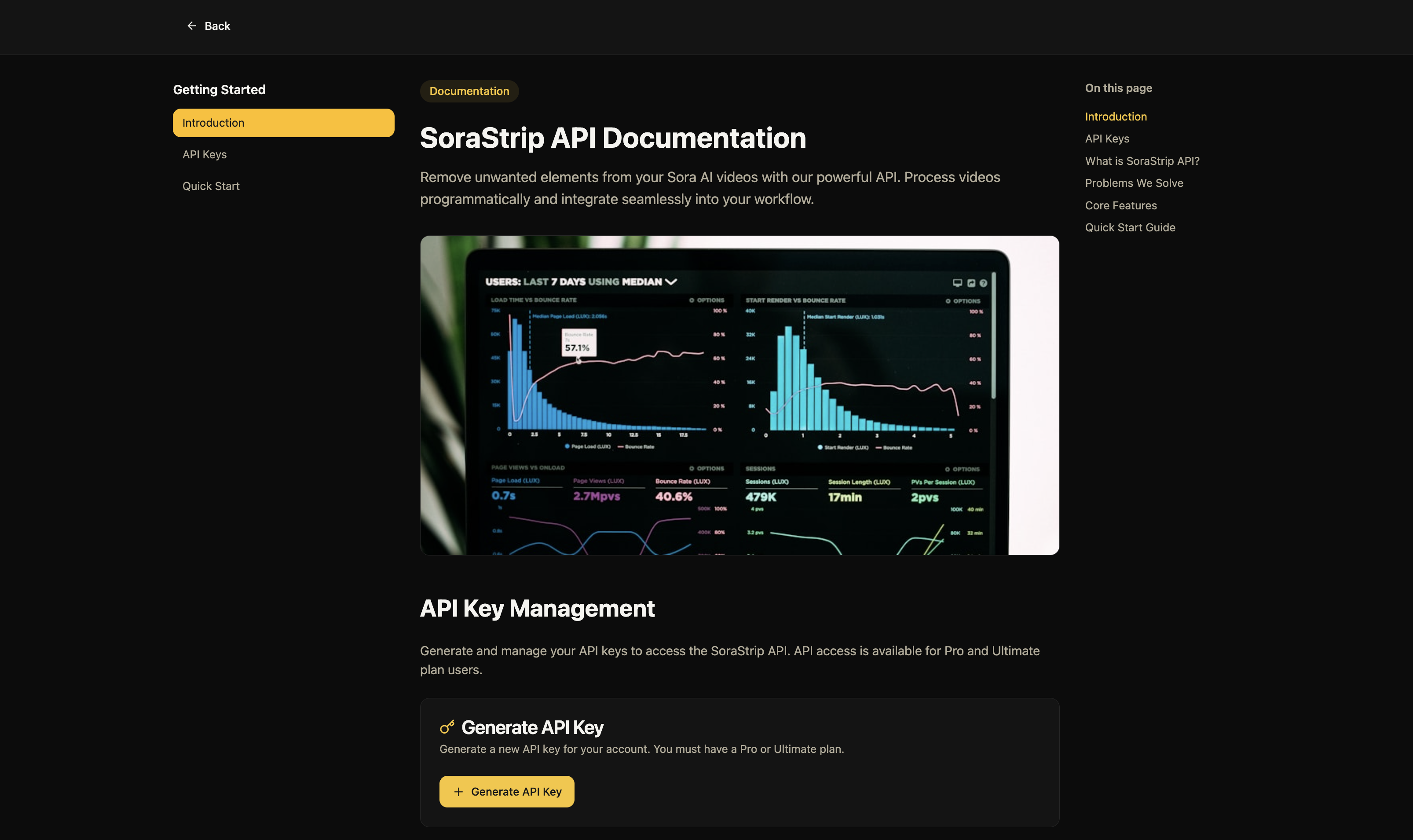This screenshot has width=1413, height=840.
Task: Click the Documentation badge
Action: coord(469,91)
